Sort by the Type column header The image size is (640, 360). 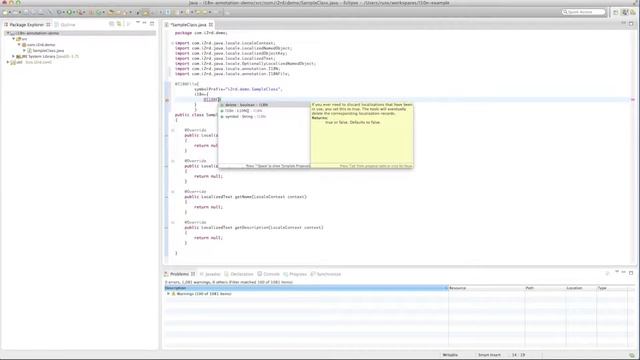(611, 288)
